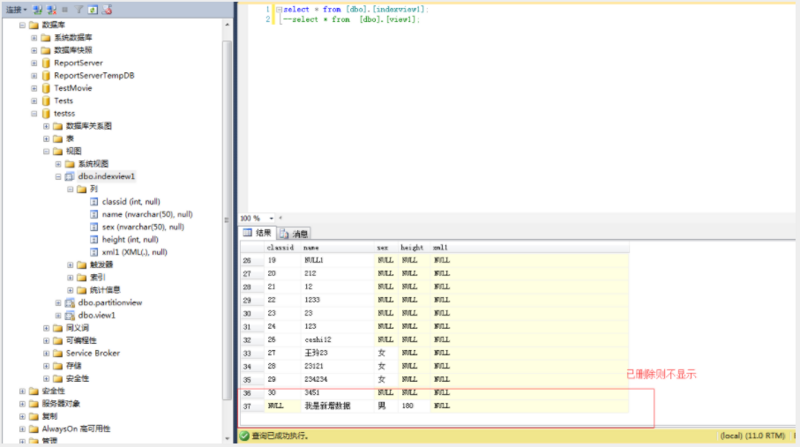Switch to the 消息 messages tab
The height and width of the screenshot is (447, 800).
(294, 234)
